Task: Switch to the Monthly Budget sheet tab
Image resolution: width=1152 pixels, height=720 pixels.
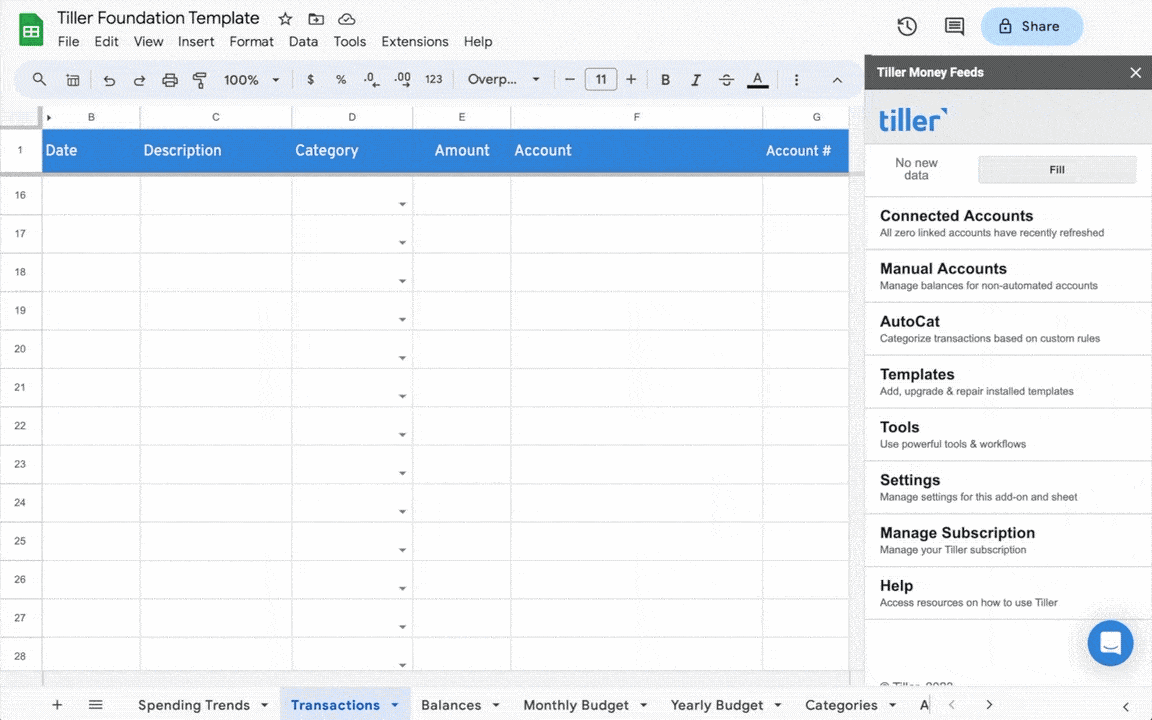Action: [x=576, y=705]
